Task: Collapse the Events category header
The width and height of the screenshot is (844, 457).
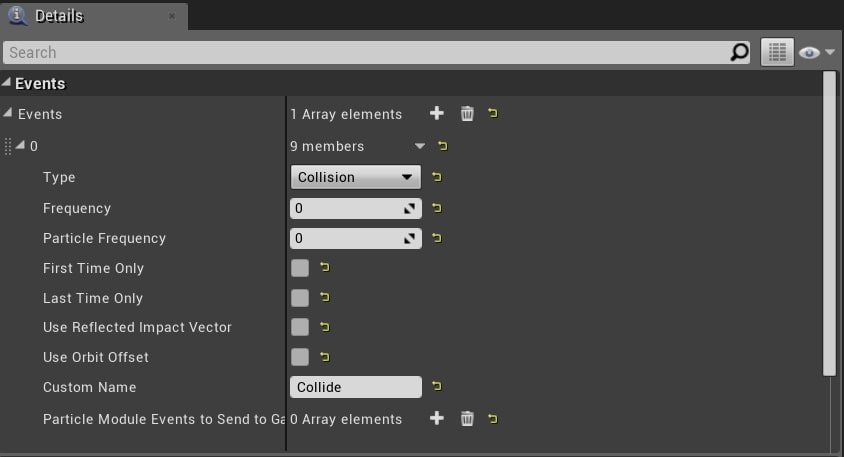Action: click(6, 82)
